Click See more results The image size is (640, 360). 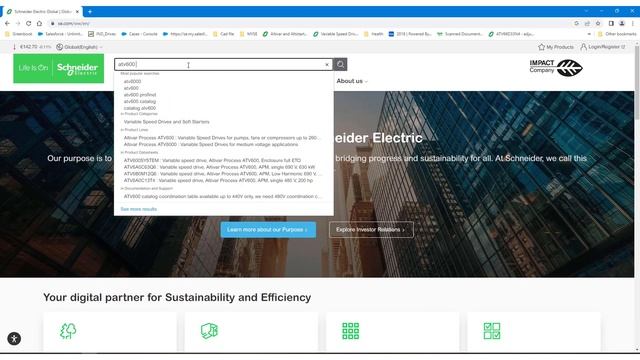(138, 209)
